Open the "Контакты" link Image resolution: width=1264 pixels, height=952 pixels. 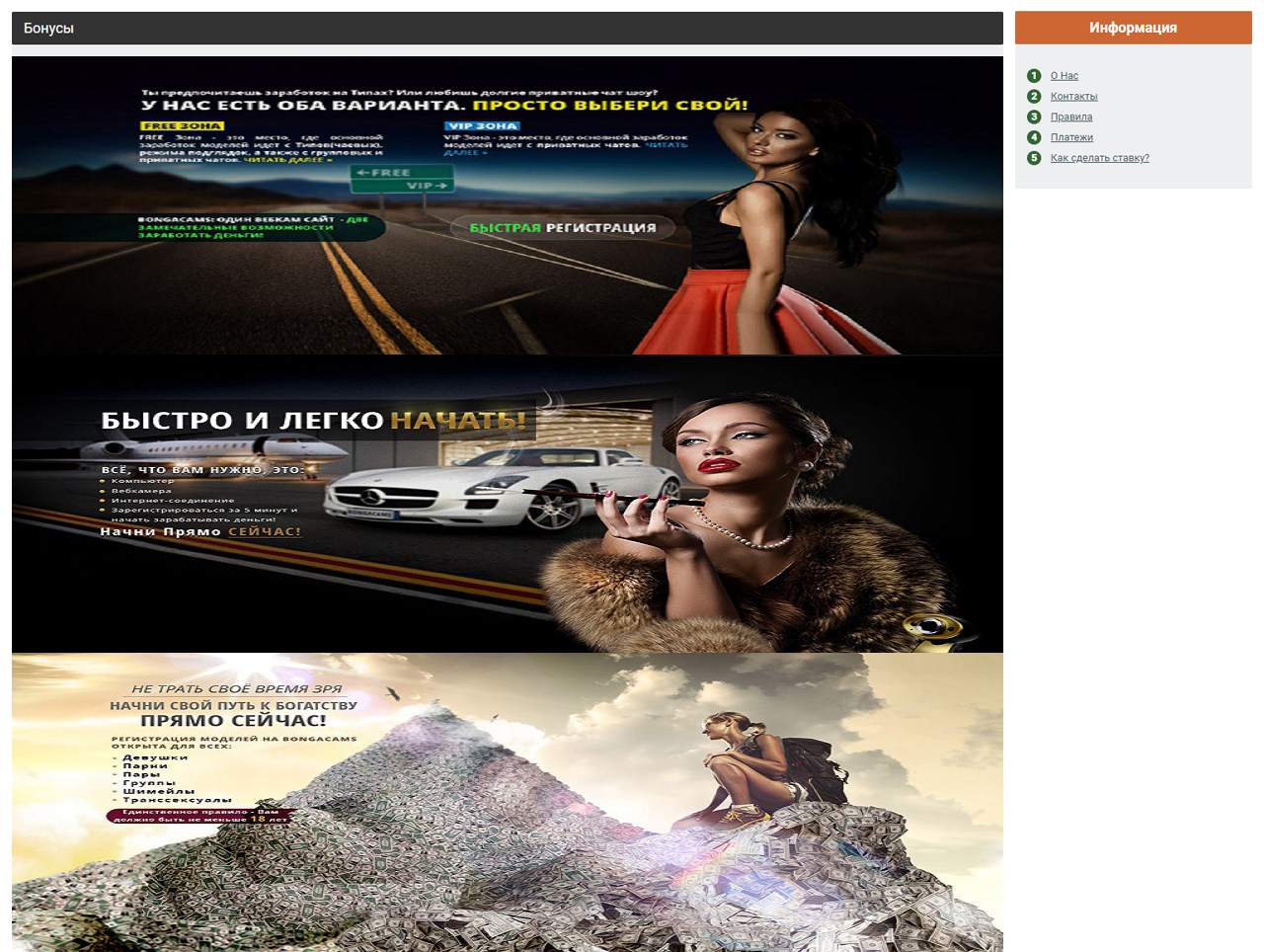[x=1073, y=97]
